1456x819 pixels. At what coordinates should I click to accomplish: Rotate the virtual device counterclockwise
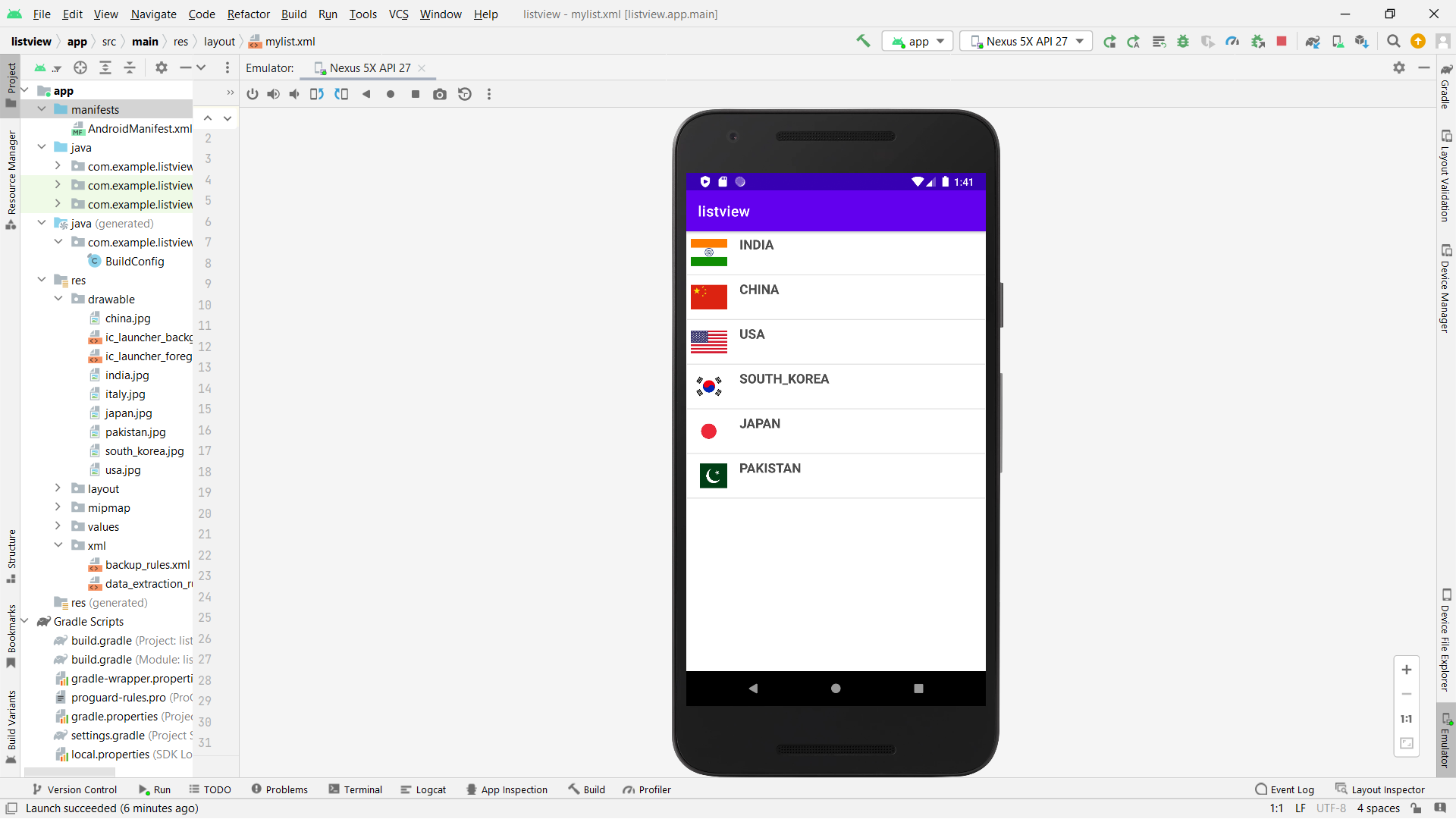coord(317,94)
